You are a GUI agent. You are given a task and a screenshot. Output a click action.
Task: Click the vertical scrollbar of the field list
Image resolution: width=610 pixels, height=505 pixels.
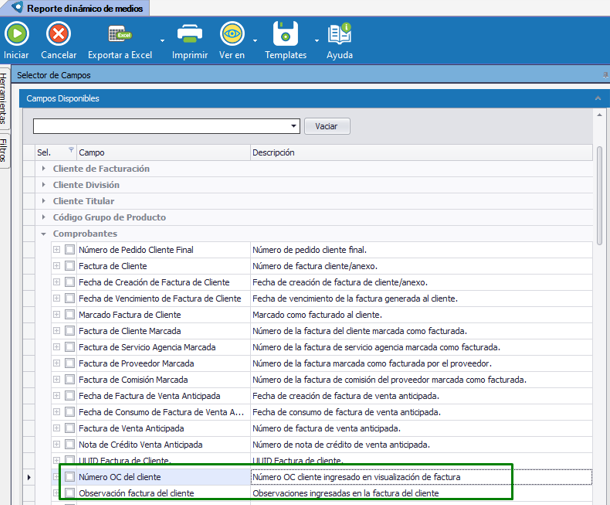[x=600, y=200]
